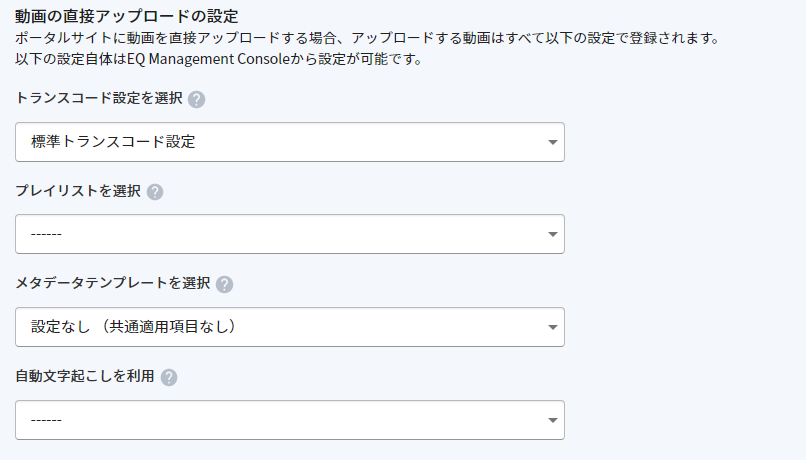
Task: Click the 自動文字起こしを利用 label
Action: (85, 376)
